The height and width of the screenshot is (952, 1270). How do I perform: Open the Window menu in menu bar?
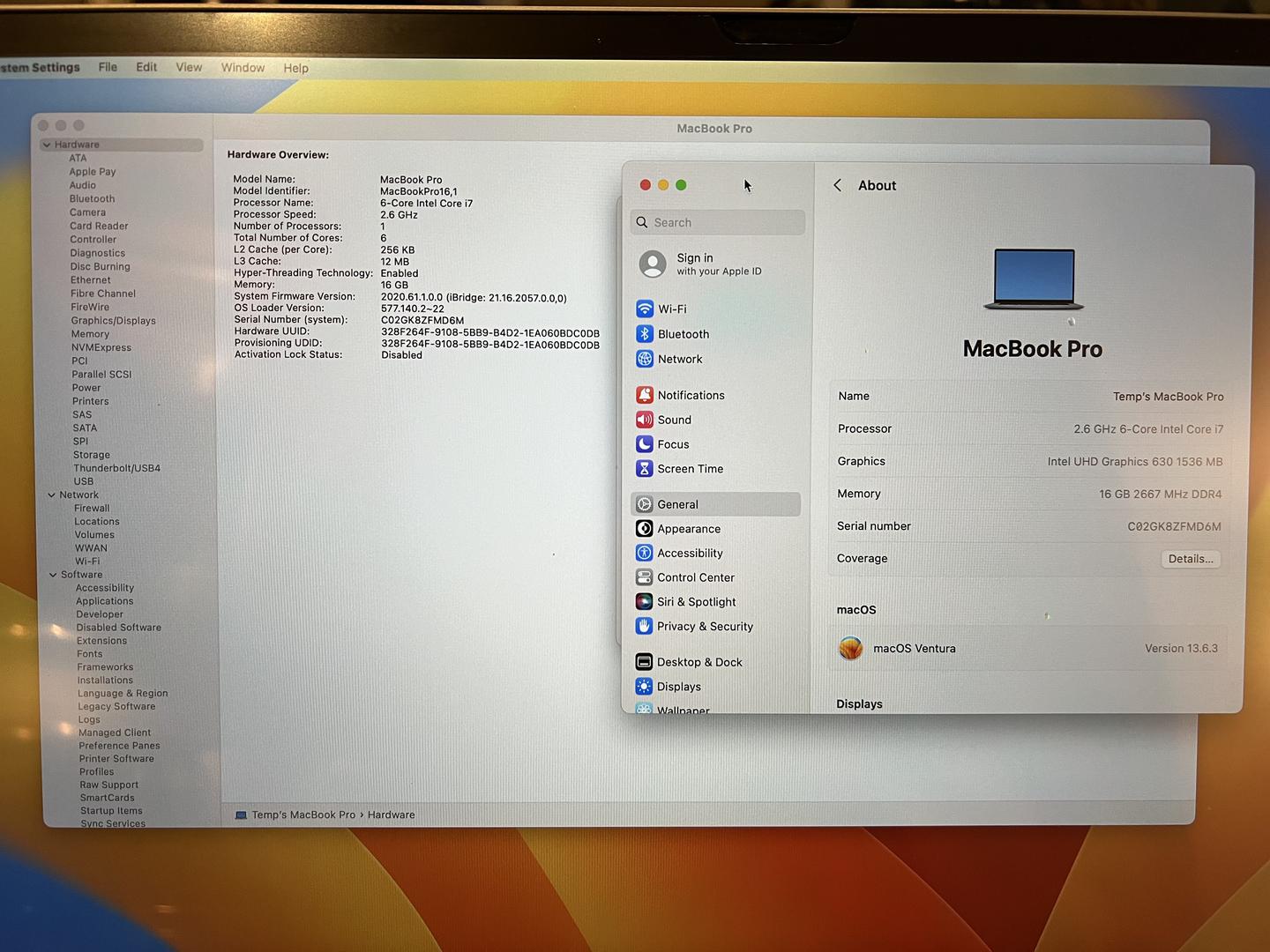(x=243, y=68)
